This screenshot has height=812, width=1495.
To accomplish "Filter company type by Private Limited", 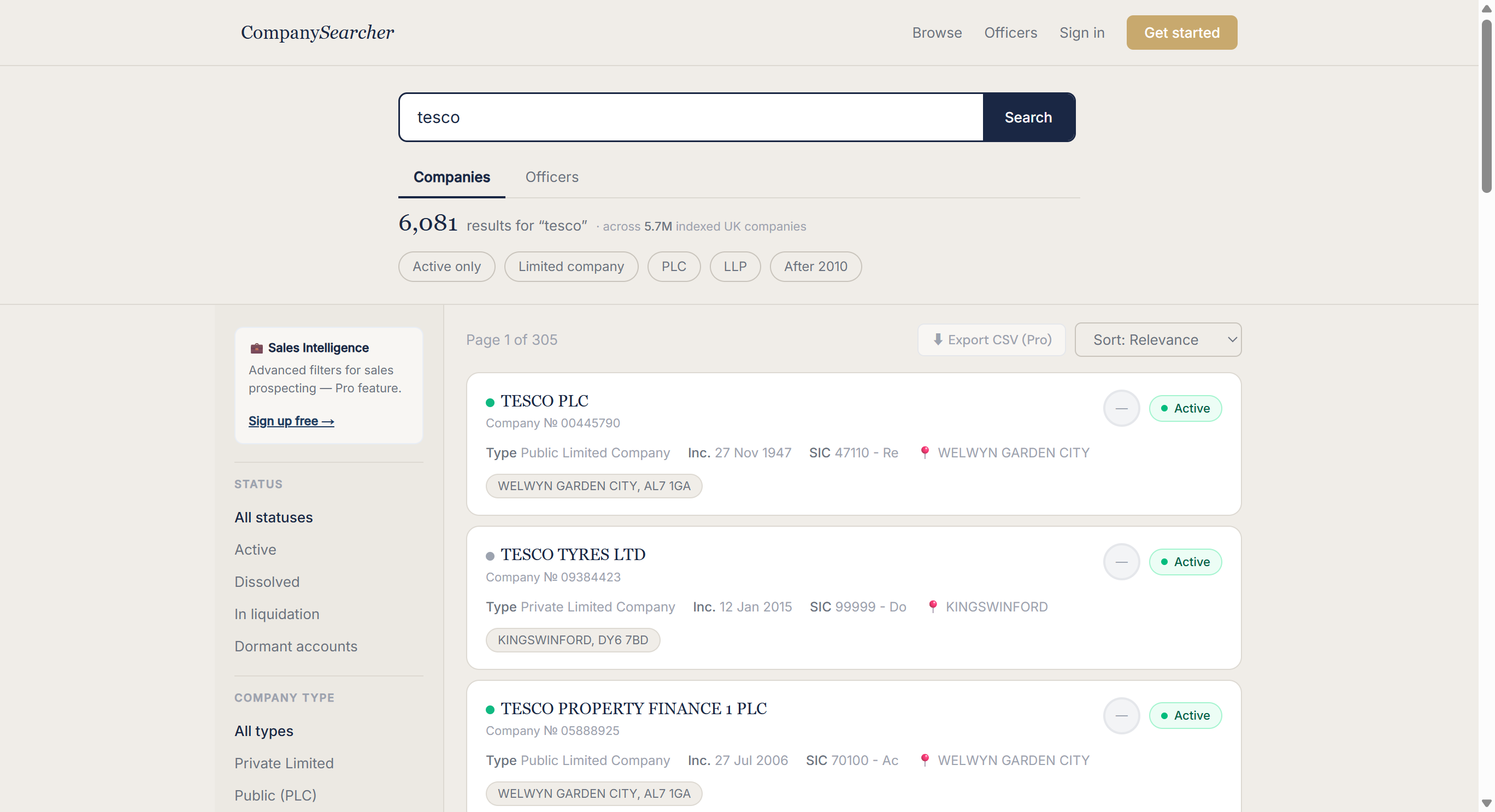I will click(284, 763).
